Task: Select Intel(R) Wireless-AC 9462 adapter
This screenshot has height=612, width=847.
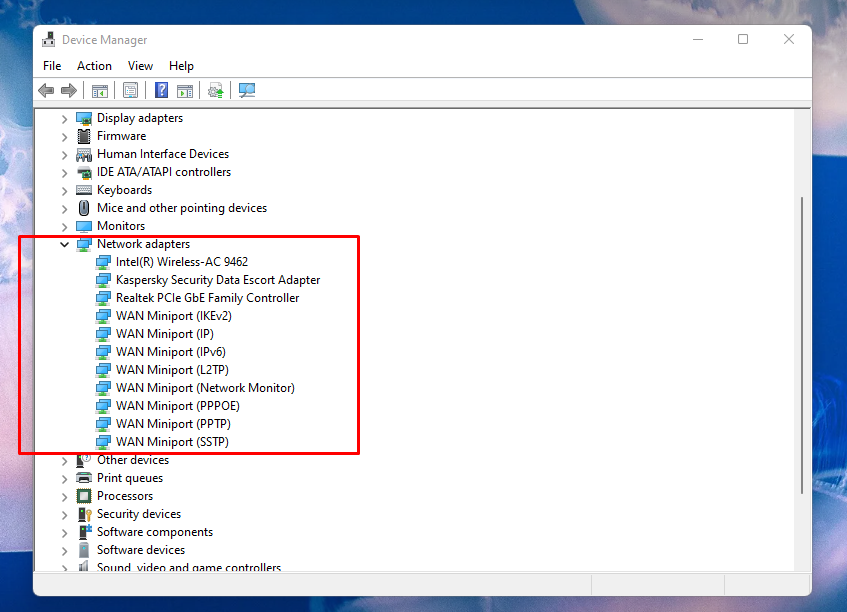Action: pos(182,262)
